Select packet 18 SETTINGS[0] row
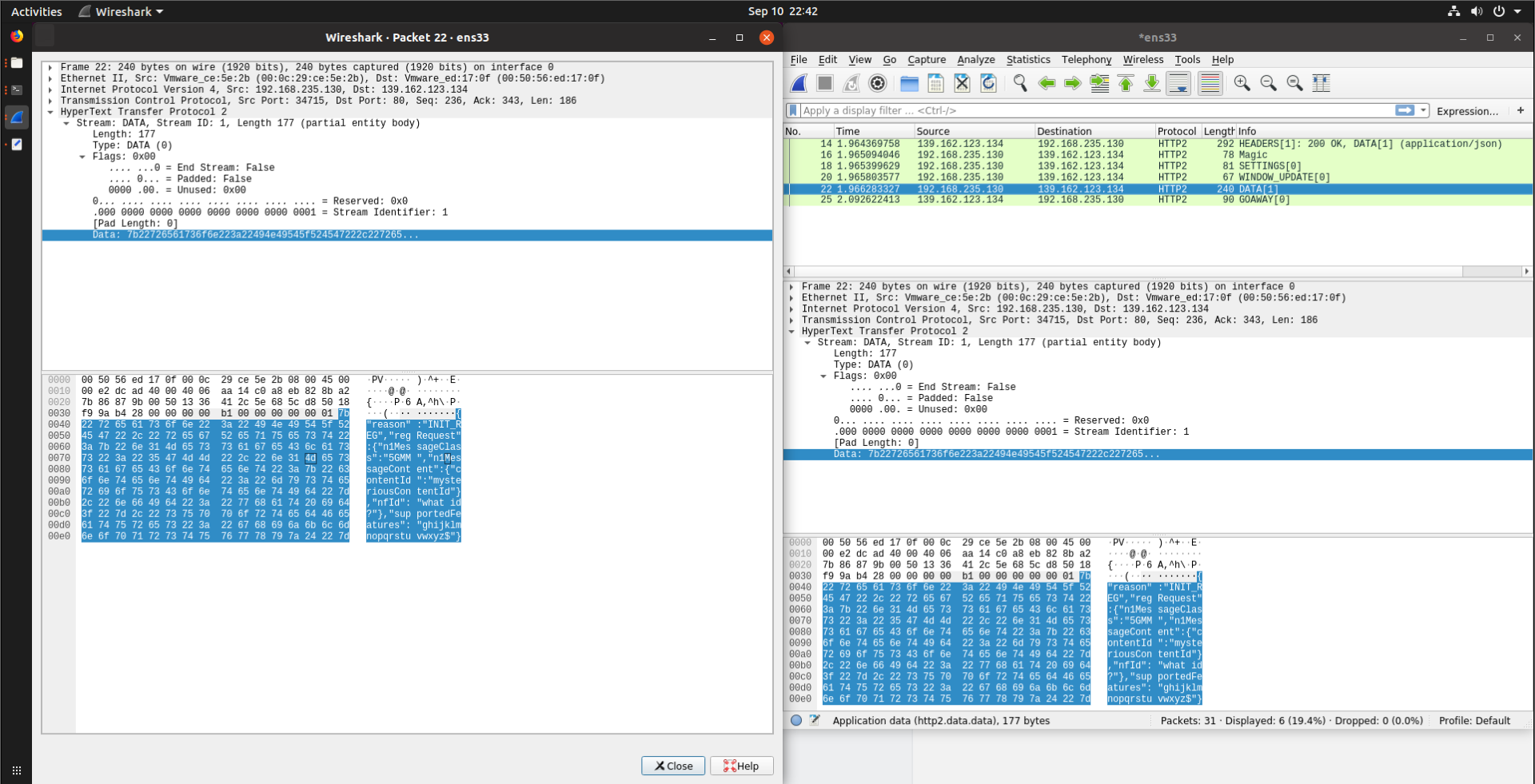The width and height of the screenshot is (1535, 784). tap(1158, 166)
